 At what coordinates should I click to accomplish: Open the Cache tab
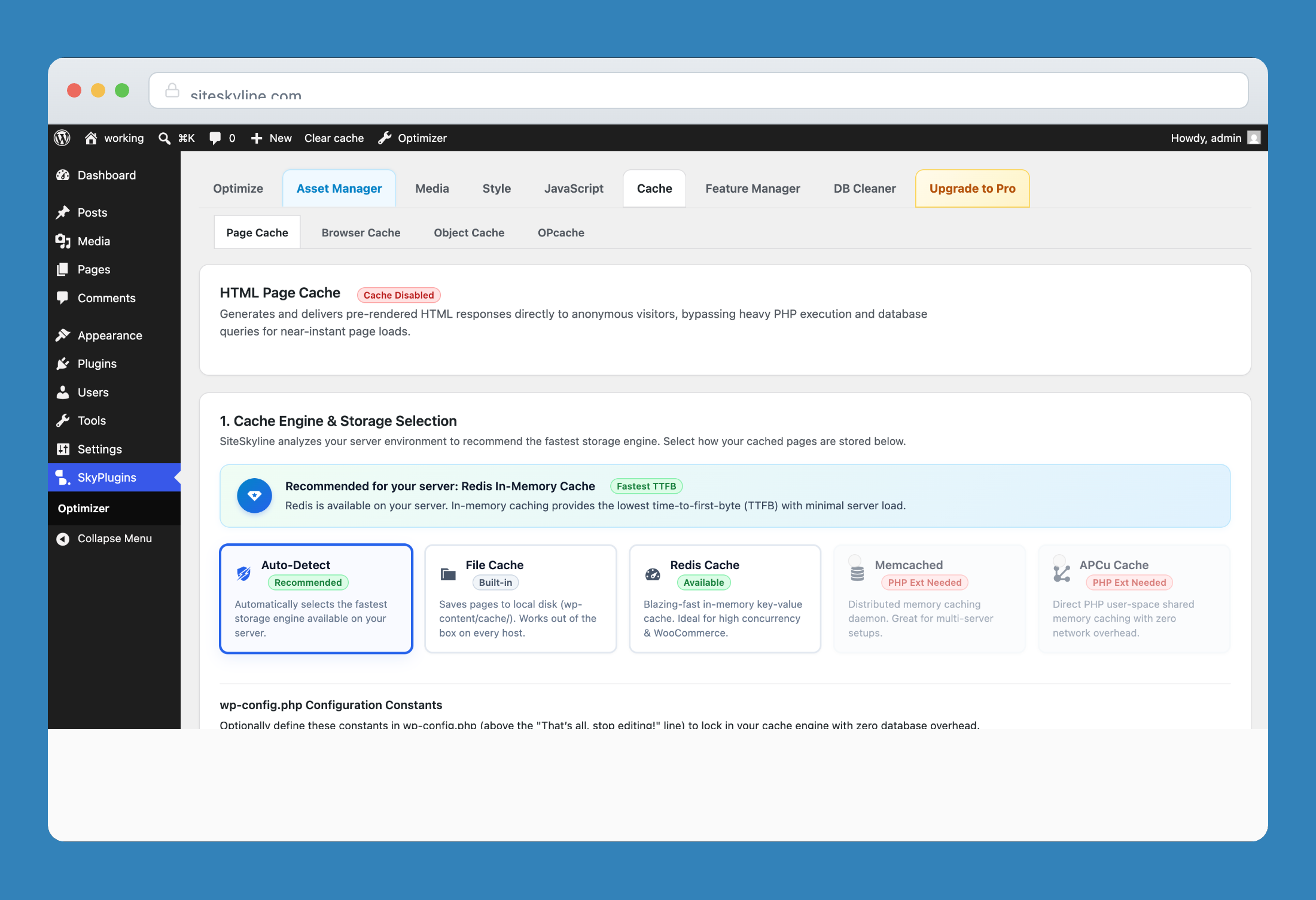click(654, 188)
